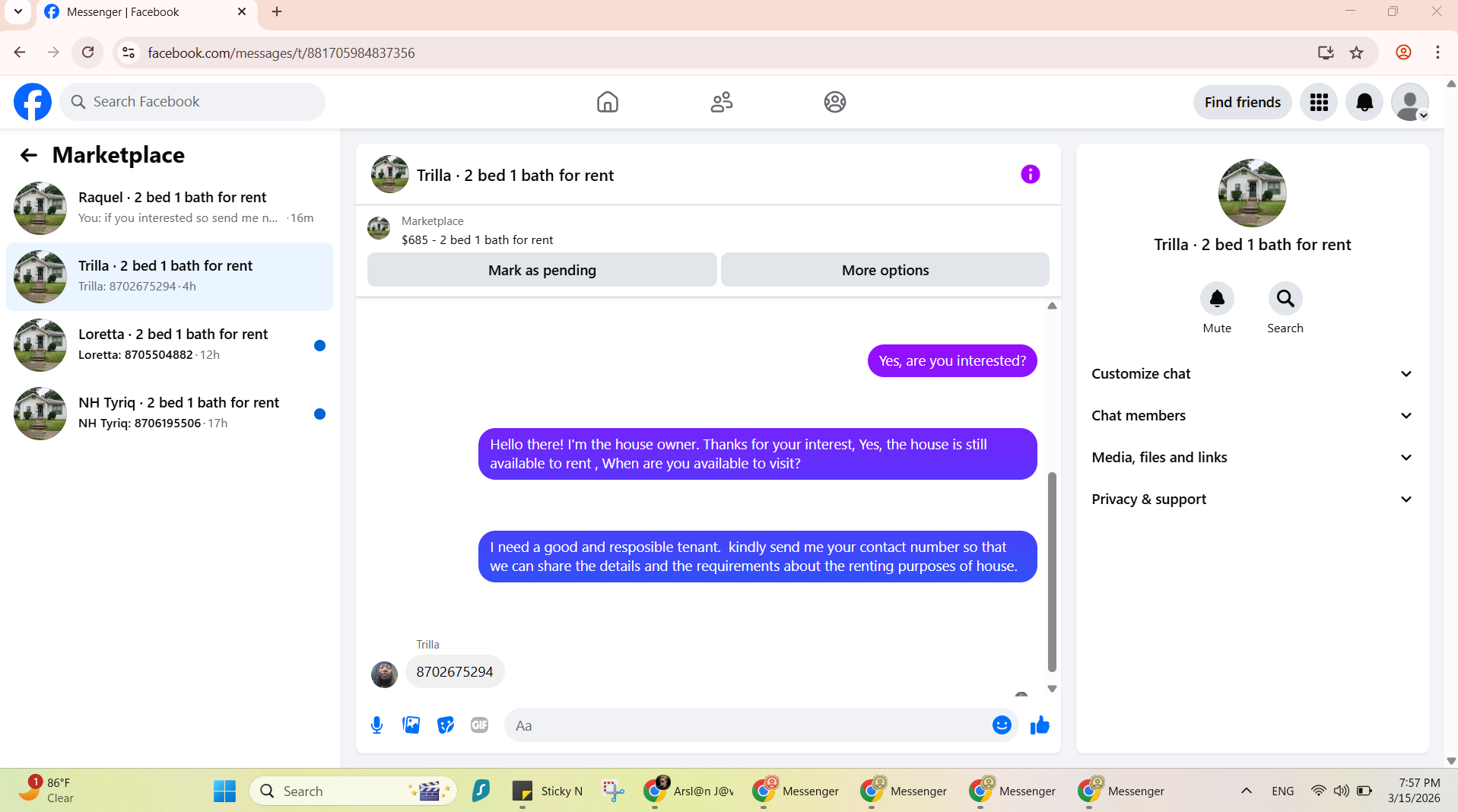This screenshot has height=812, width=1458.
Task: Open Sticky Notes from the taskbar
Action: (547, 791)
